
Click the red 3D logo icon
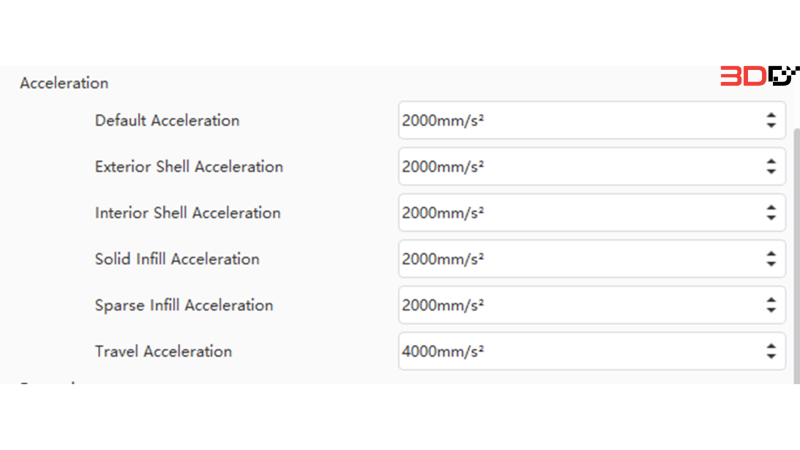coord(743,76)
